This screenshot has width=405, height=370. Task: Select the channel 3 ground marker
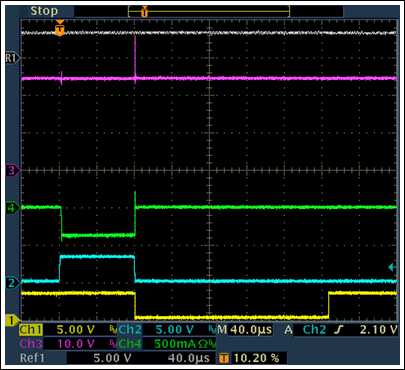13,171
